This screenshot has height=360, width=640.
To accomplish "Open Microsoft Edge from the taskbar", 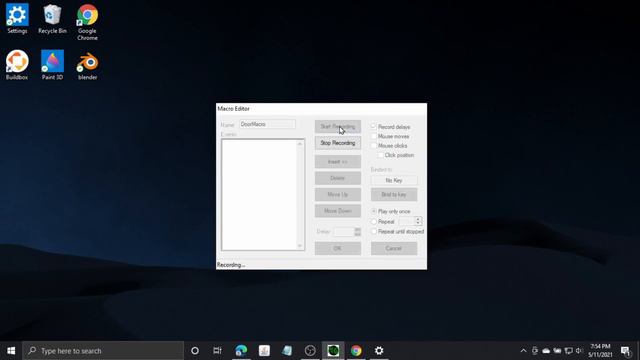I will (241, 351).
